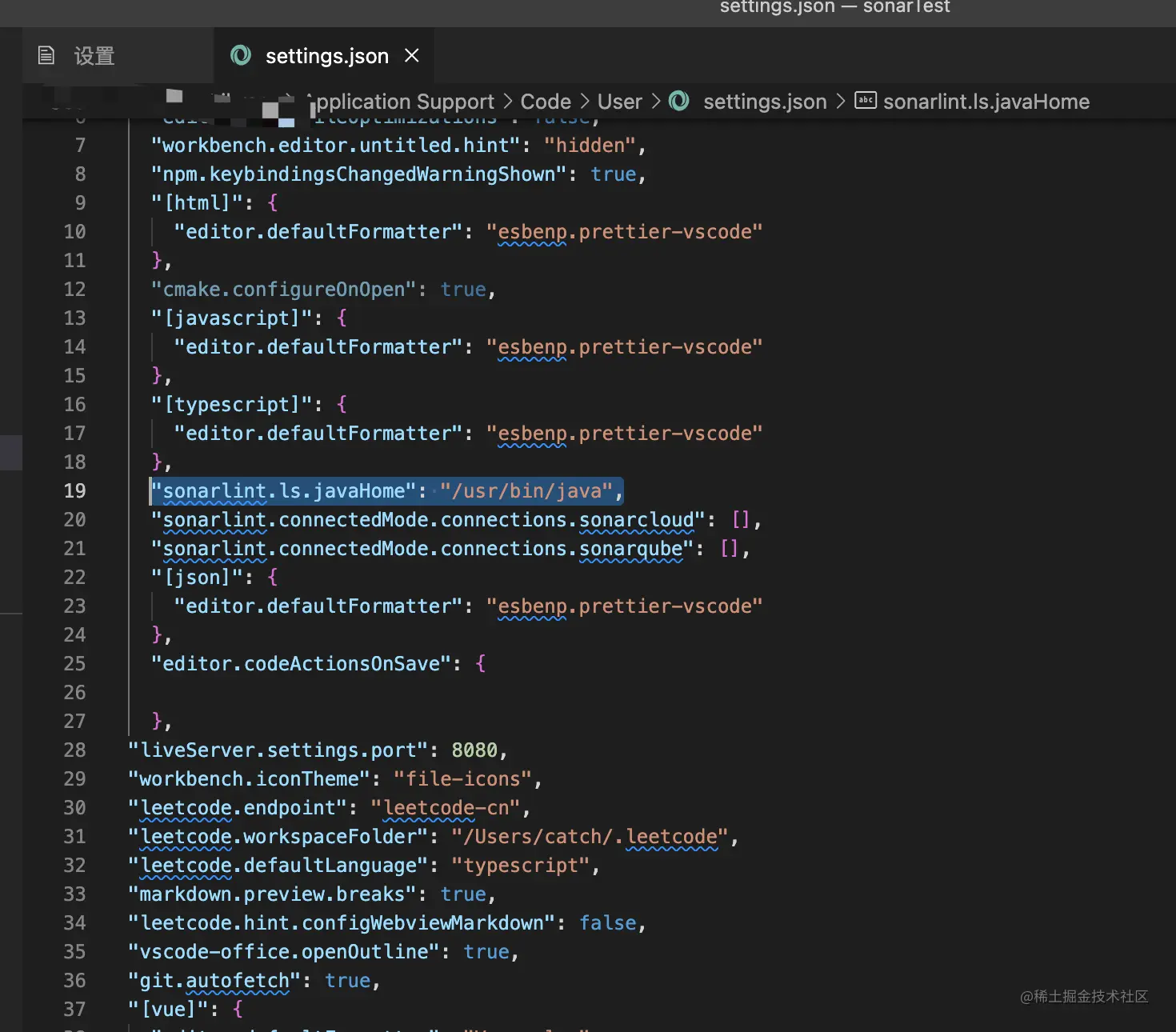Click the "hidden" string value

tap(590, 146)
